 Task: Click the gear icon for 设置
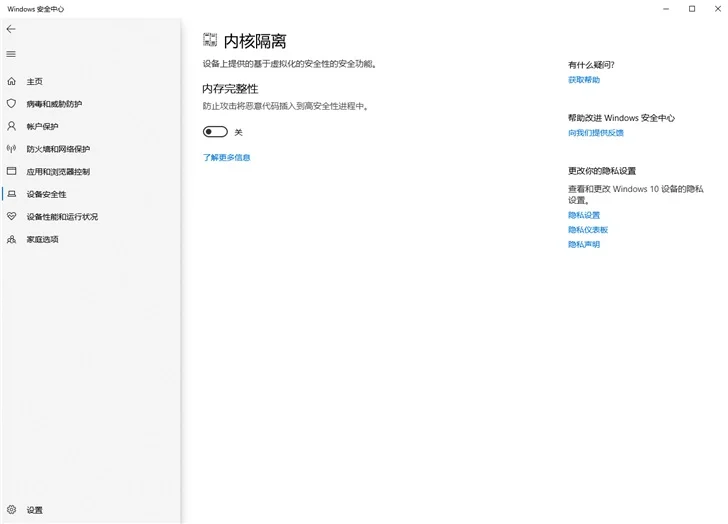12,510
